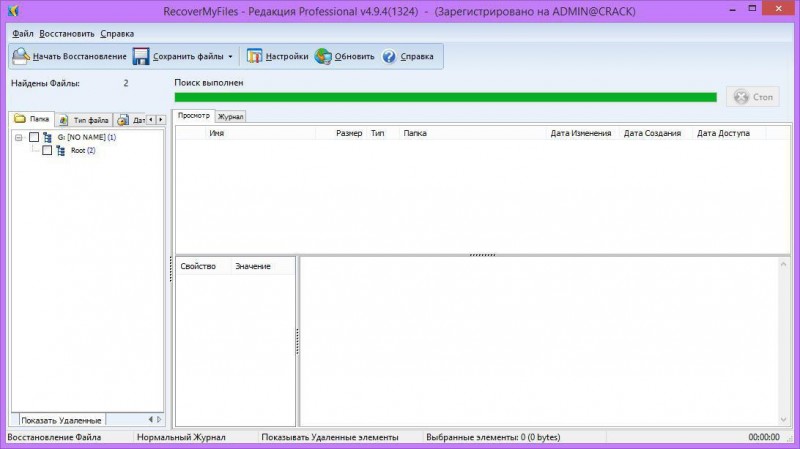Check the Root (2) checkbox
This screenshot has height=449, width=800.
pos(47,151)
